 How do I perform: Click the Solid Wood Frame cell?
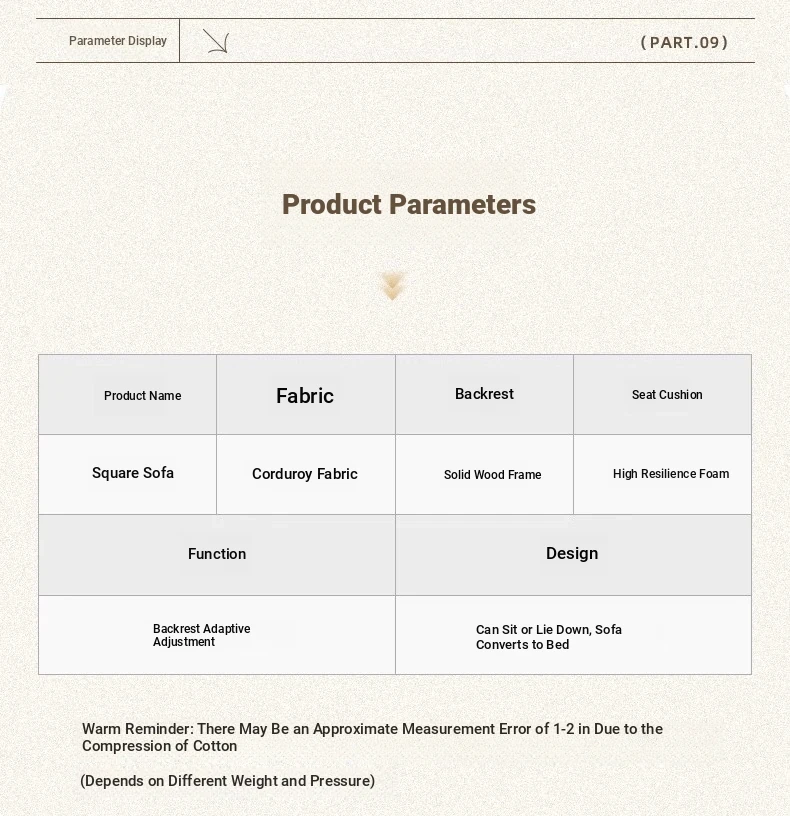point(485,474)
